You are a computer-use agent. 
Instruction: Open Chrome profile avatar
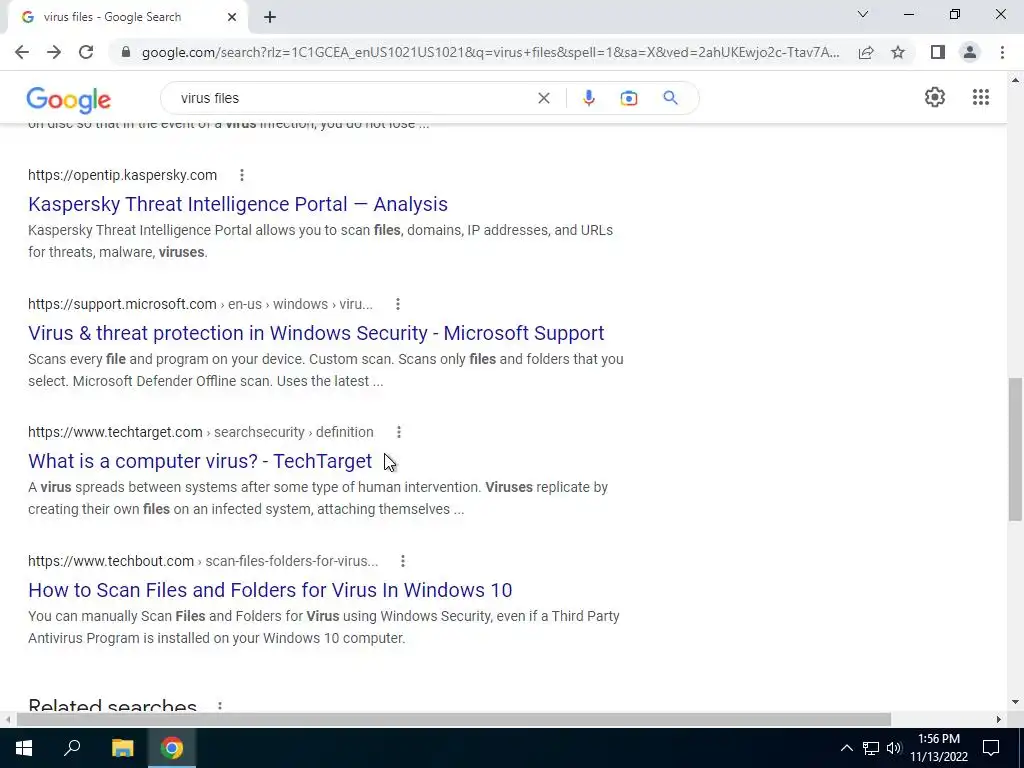tap(970, 52)
